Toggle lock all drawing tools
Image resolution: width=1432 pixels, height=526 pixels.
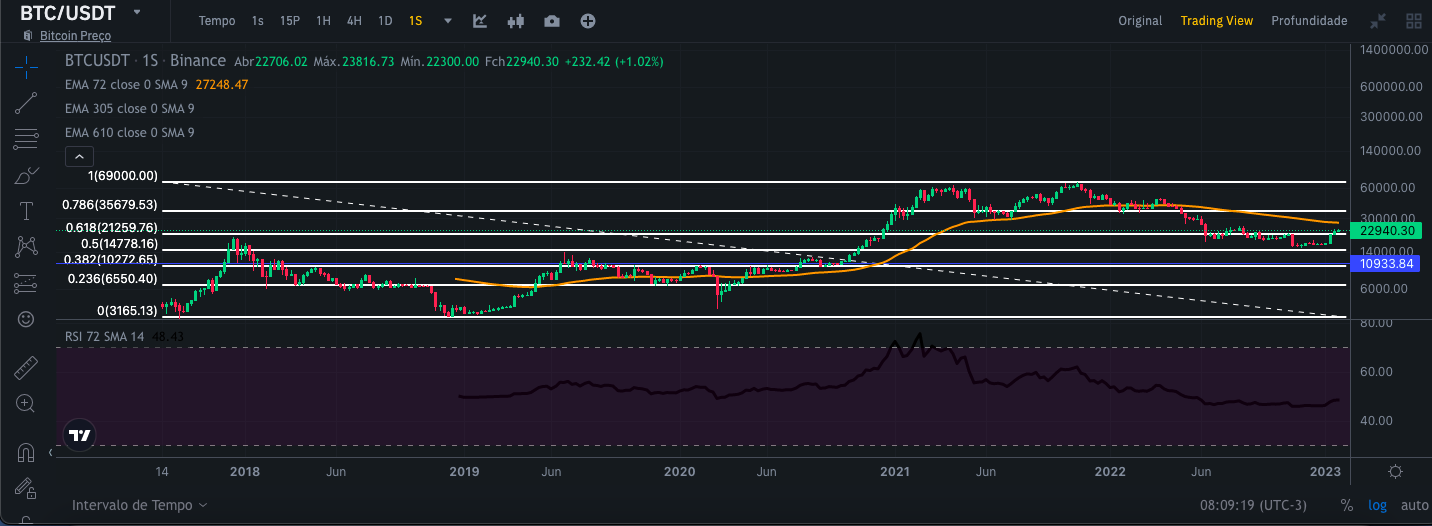26,489
